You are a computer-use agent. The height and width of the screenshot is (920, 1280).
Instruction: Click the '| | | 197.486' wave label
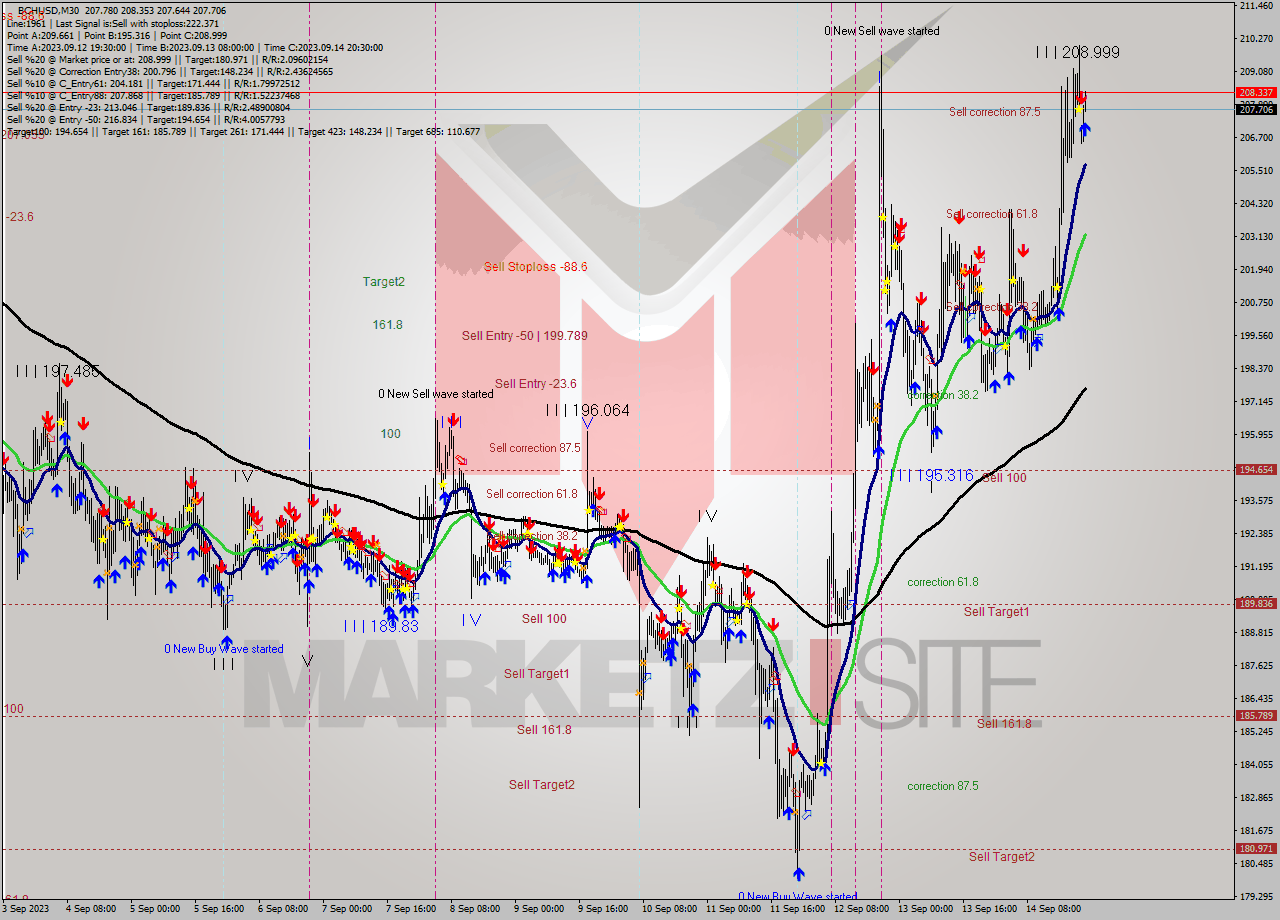click(x=57, y=371)
